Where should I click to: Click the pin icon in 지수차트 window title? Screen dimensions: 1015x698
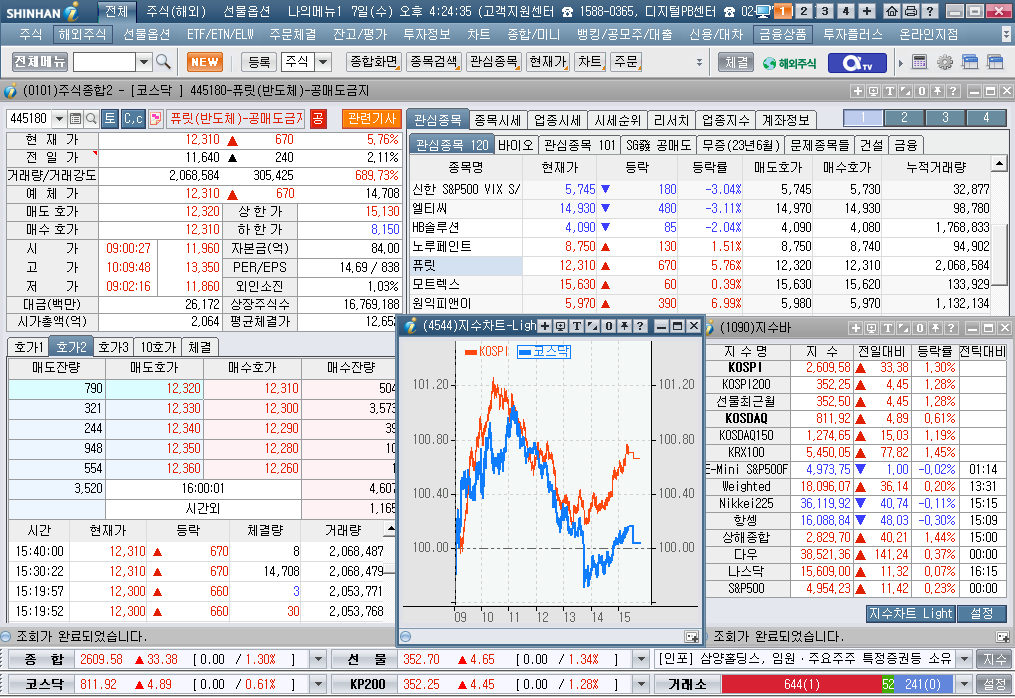(x=624, y=326)
